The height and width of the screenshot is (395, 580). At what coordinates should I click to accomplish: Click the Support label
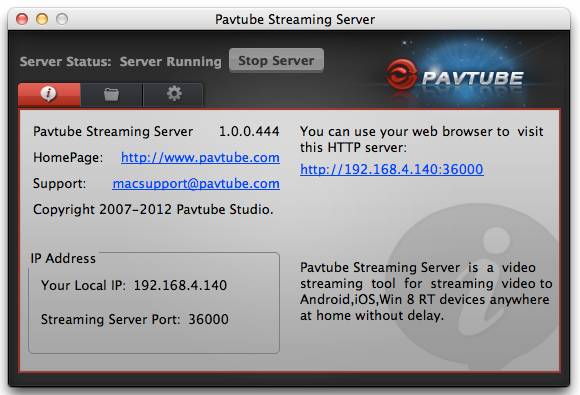coord(59,183)
